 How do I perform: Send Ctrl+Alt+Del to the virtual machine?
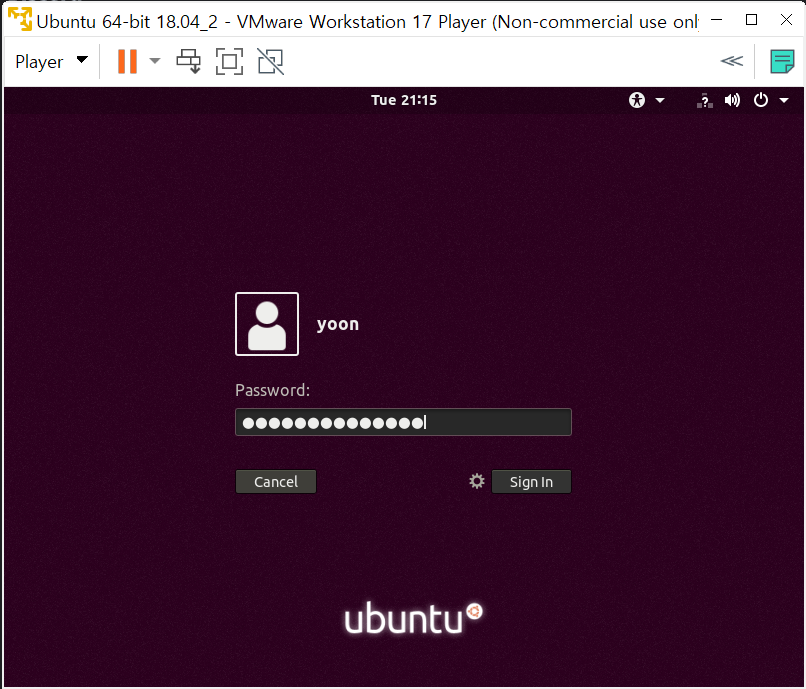coord(189,62)
